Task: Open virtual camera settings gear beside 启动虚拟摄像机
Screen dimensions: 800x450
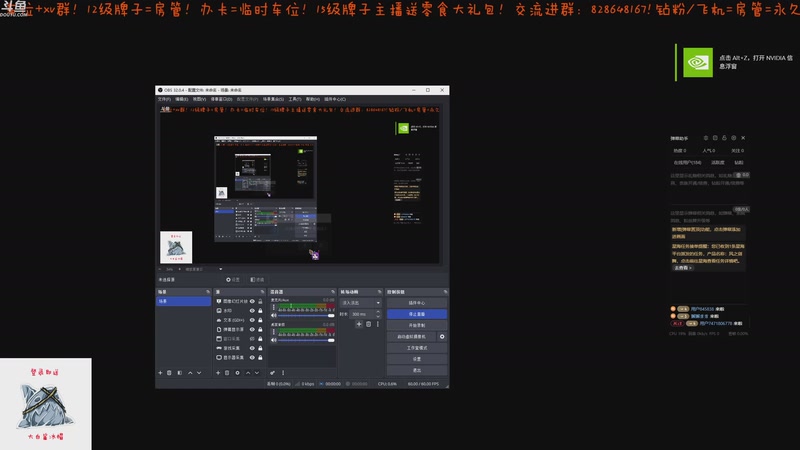Action: pyautogui.click(x=442, y=337)
